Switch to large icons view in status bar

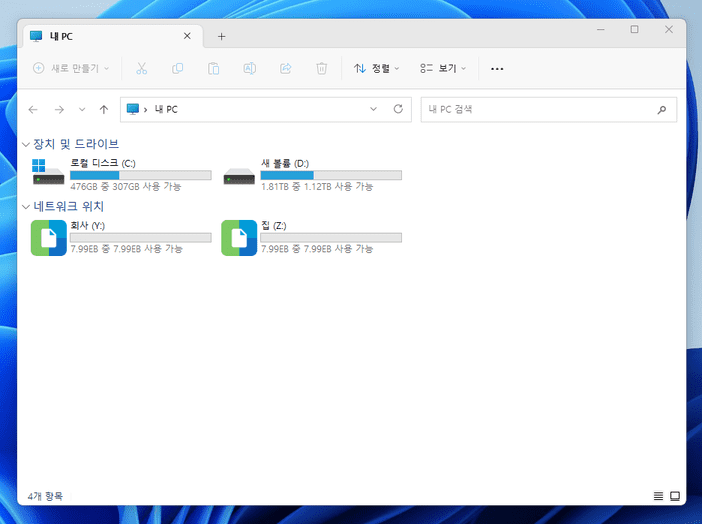click(675, 496)
